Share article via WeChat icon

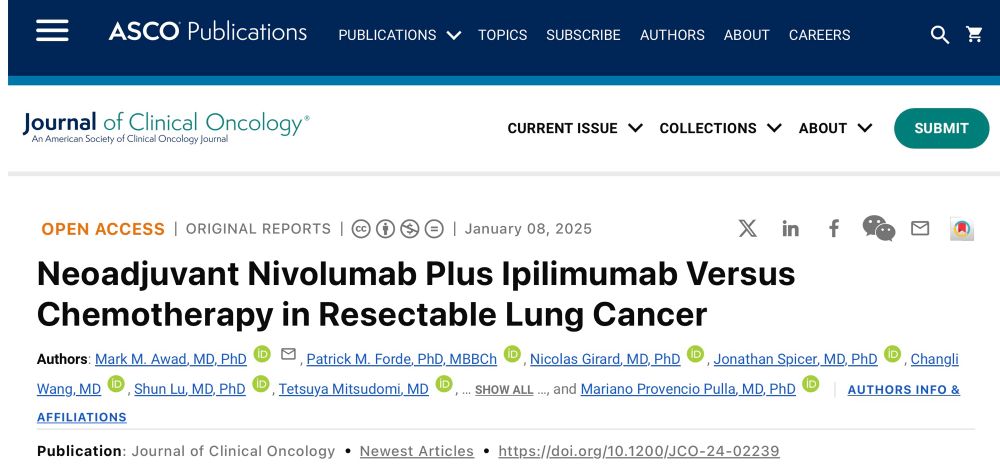878,228
